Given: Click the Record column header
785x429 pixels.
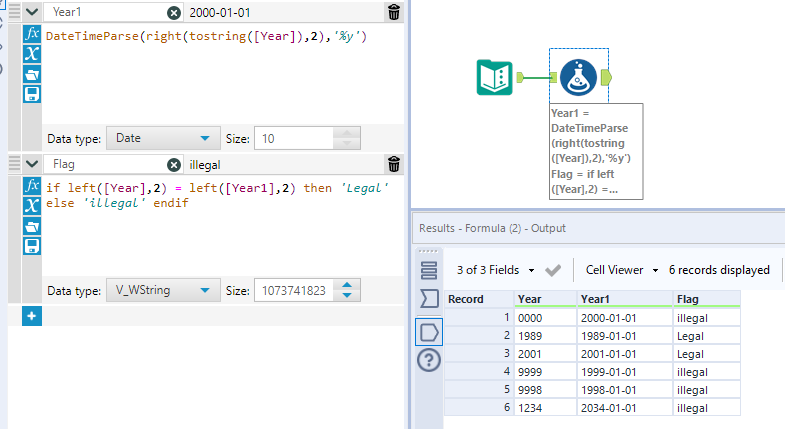Looking at the screenshot, I should point(479,299).
